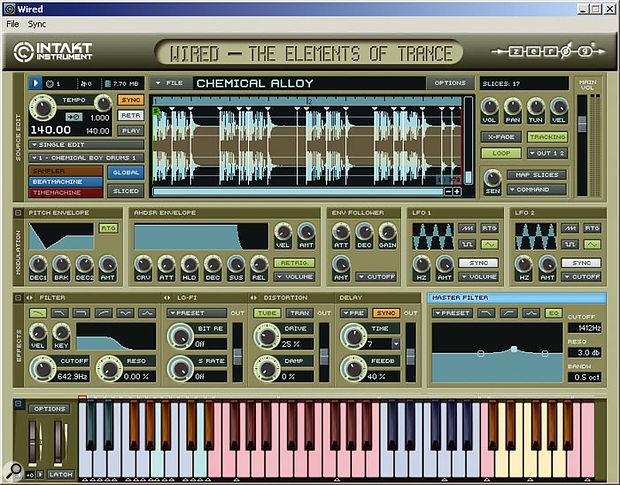The height and width of the screenshot is (485, 620).
Task: Select the fifth filter shape icon in Filter
Action: (125, 313)
